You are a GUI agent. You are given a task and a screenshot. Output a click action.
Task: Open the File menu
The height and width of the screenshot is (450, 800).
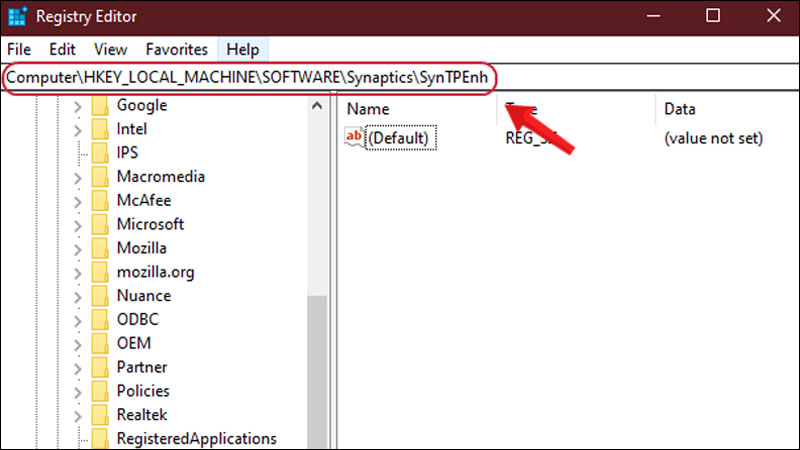(x=19, y=49)
